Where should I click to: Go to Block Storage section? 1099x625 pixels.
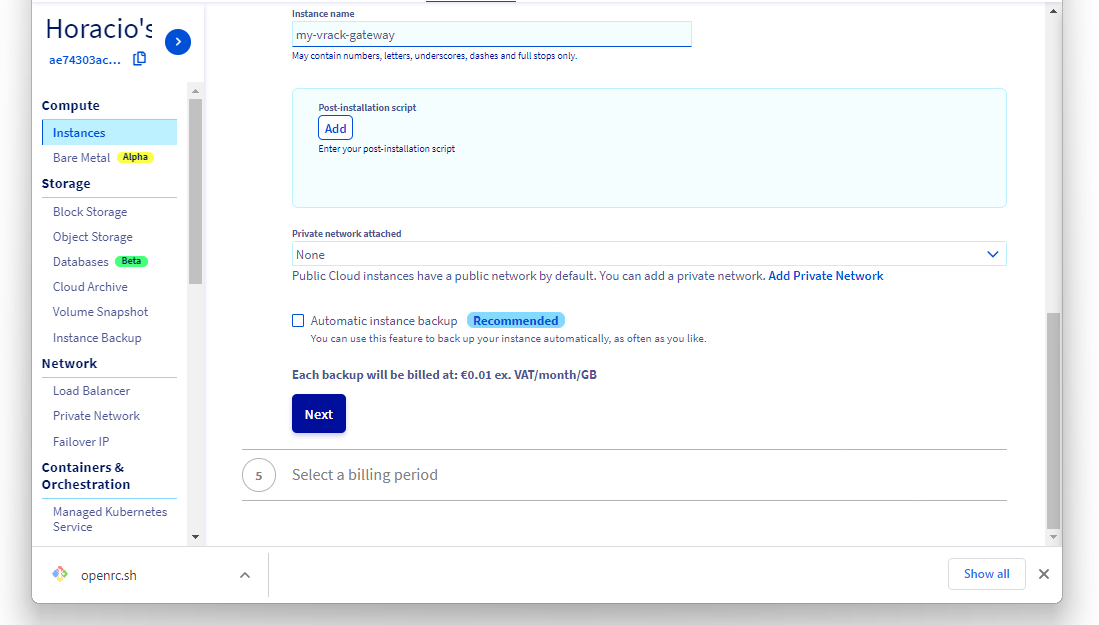90,212
